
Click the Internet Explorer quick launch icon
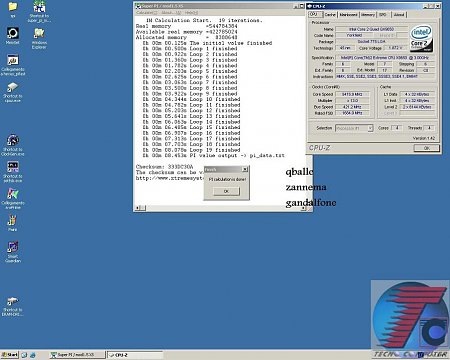(32, 355)
